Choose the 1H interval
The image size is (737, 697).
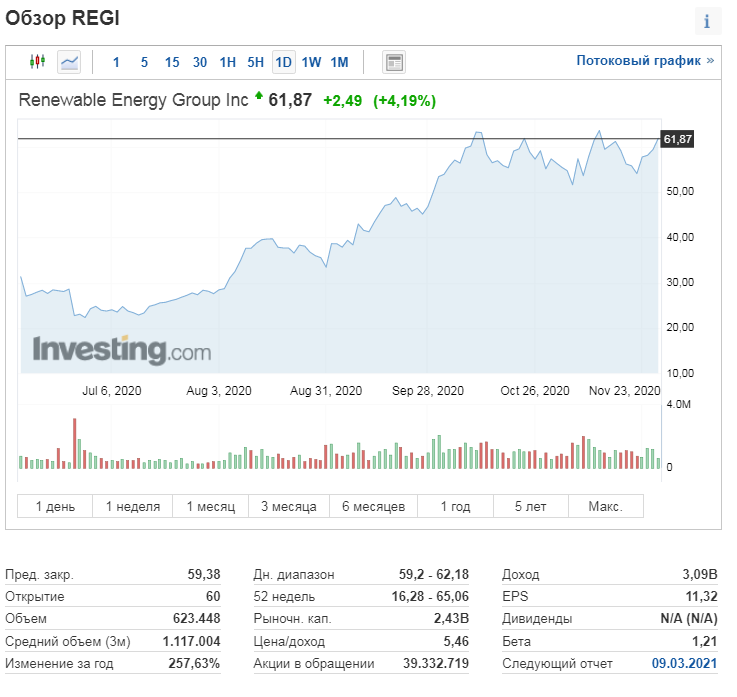[227, 62]
